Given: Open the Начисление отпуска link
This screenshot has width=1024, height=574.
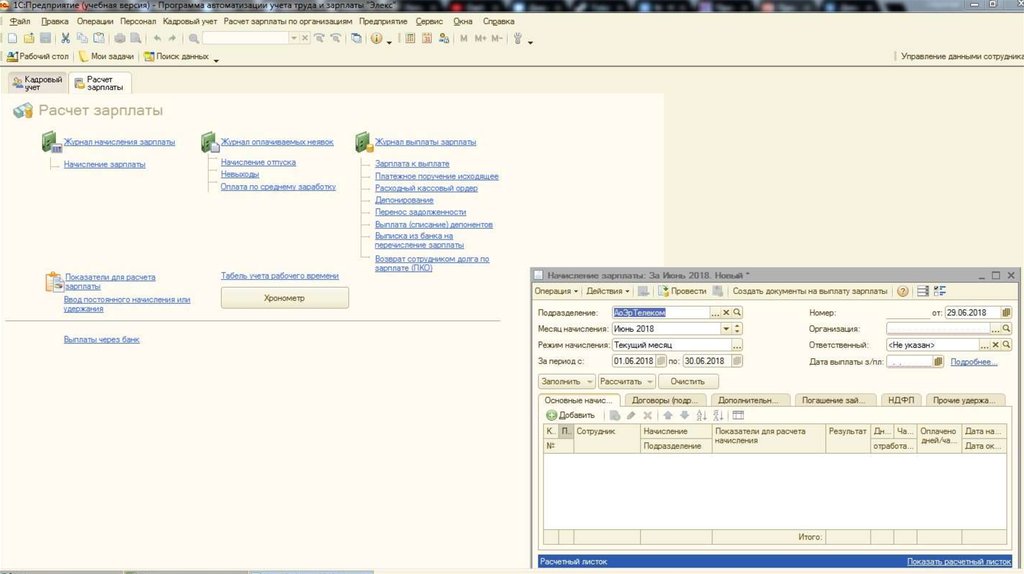Looking at the screenshot, I should coord(258,162).
